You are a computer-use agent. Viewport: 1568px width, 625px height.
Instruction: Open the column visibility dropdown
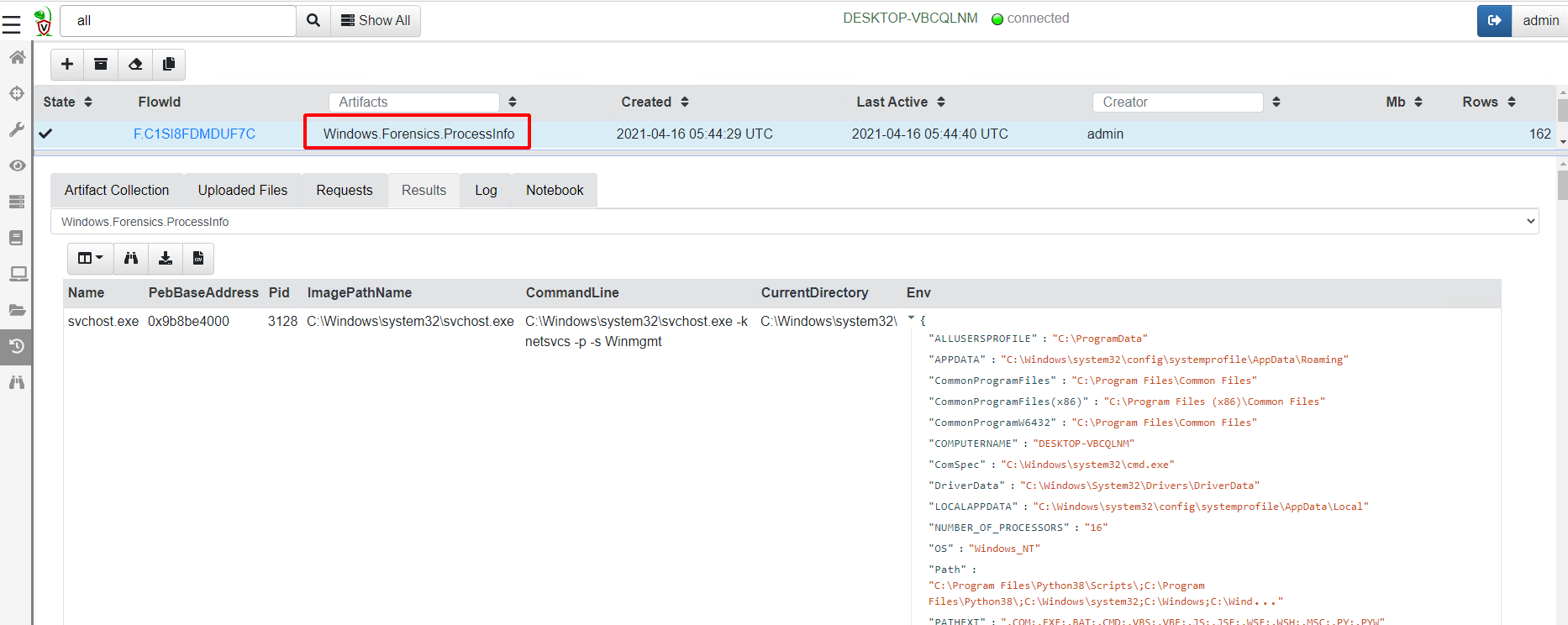coord(91,259)
